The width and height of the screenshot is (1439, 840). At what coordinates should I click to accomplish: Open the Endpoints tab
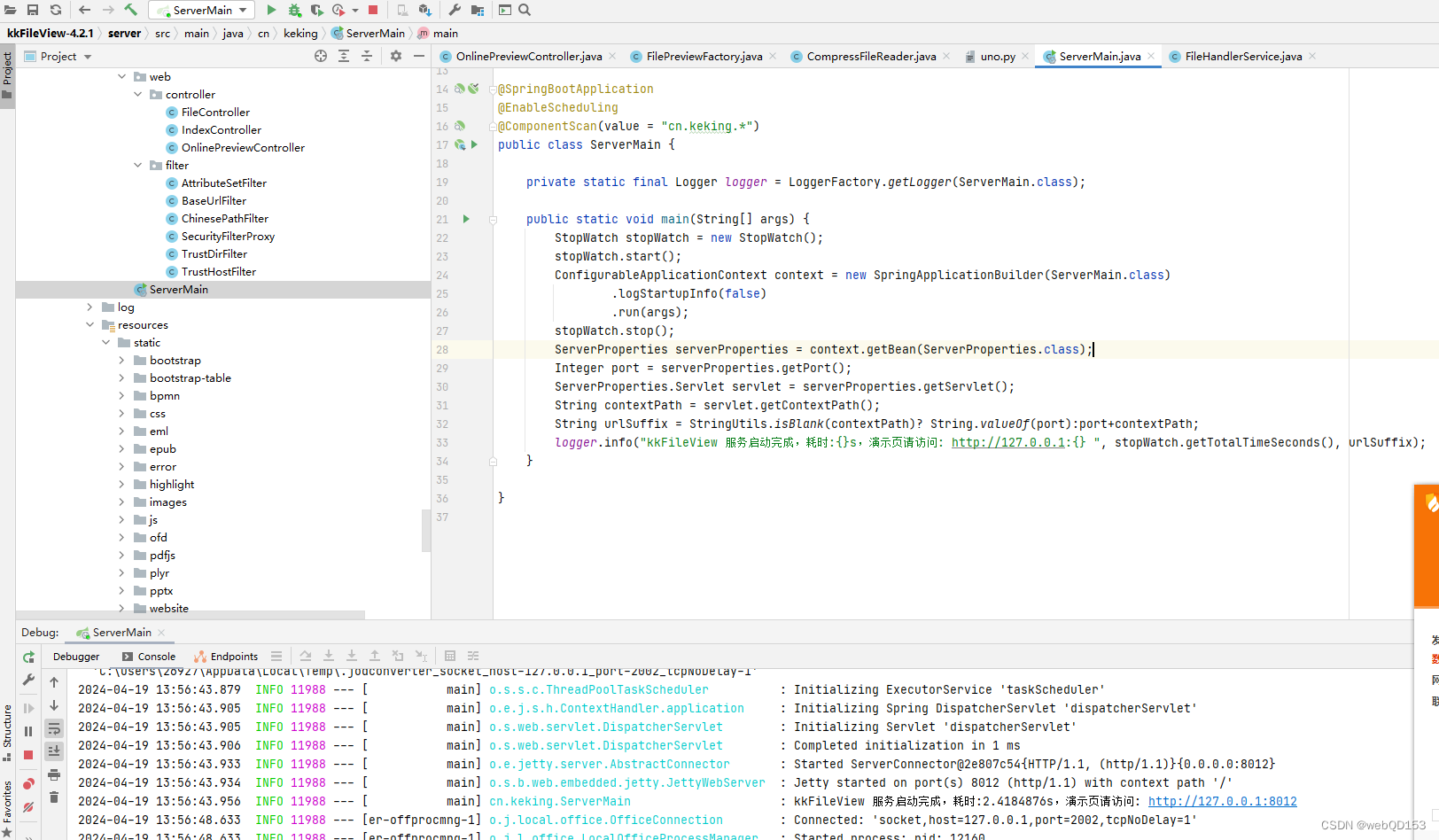point(226,657)
